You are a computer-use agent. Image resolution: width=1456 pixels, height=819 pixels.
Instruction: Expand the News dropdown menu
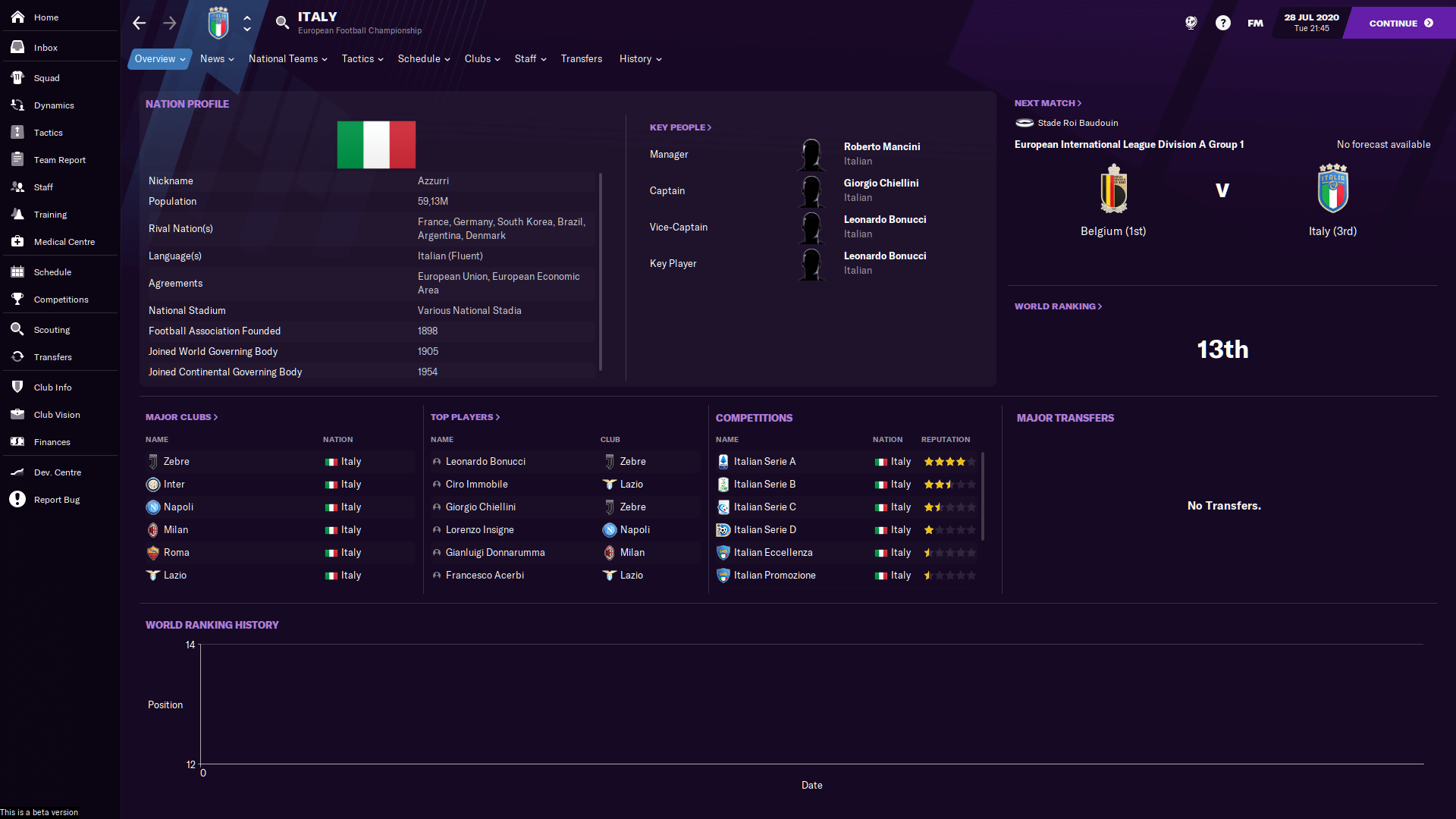(x=217, y=58)
